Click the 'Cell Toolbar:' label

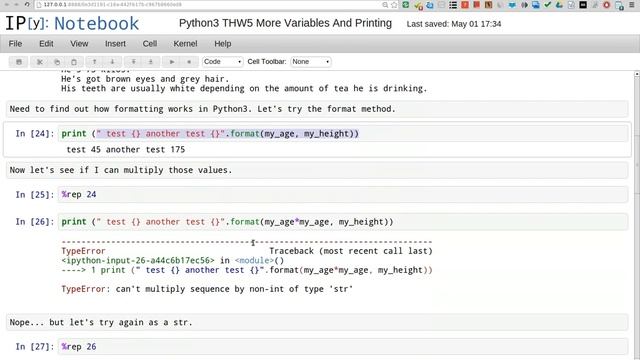pyautogui.click(x=267, y=62)
